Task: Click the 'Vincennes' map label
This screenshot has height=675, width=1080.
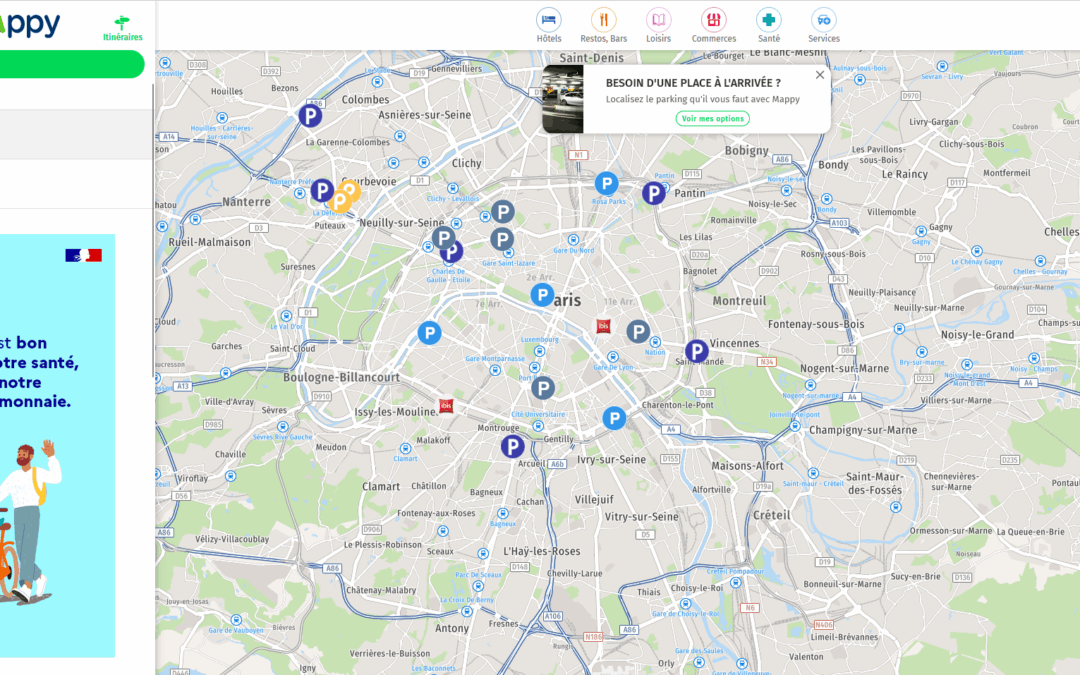Action: (734, 343)
